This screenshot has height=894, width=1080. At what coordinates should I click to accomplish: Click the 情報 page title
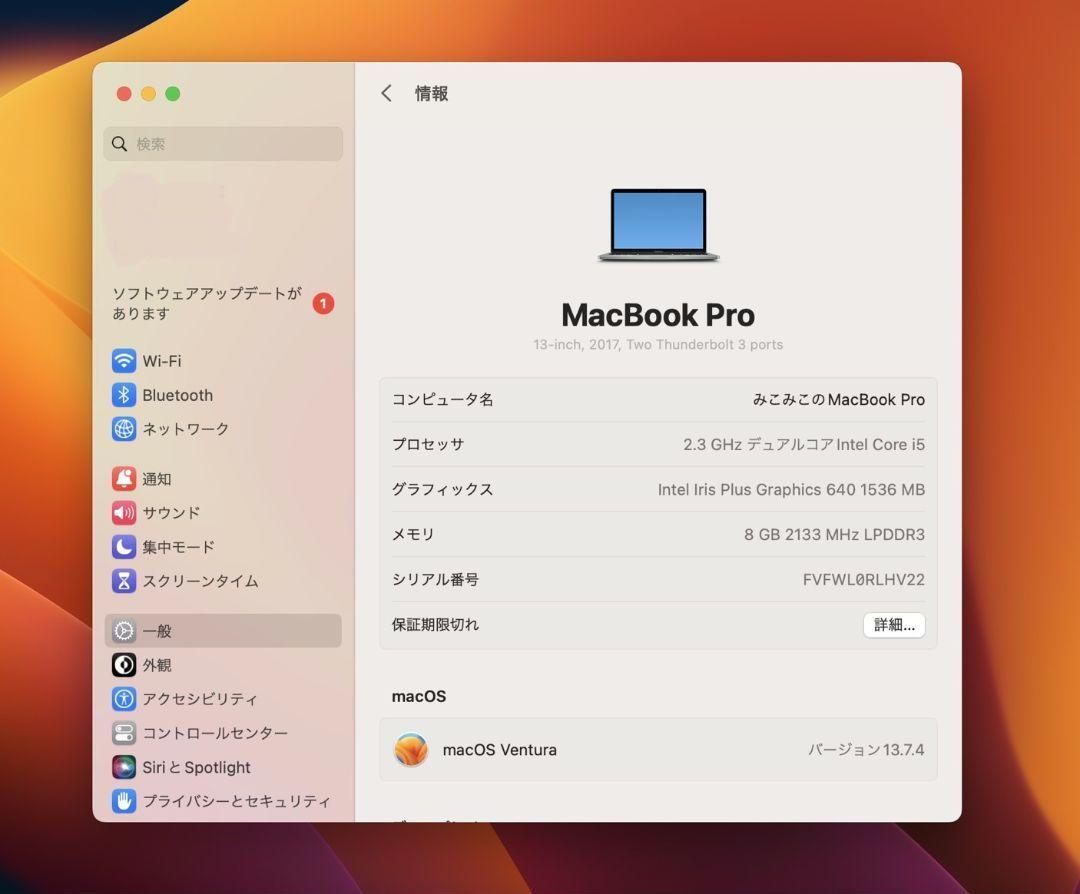tap(431, 94)
